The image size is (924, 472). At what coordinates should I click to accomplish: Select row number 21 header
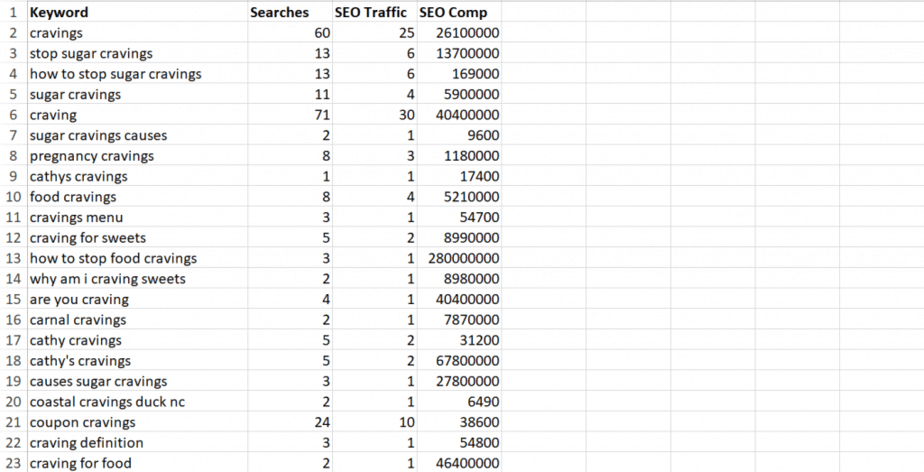pos(12,422)
